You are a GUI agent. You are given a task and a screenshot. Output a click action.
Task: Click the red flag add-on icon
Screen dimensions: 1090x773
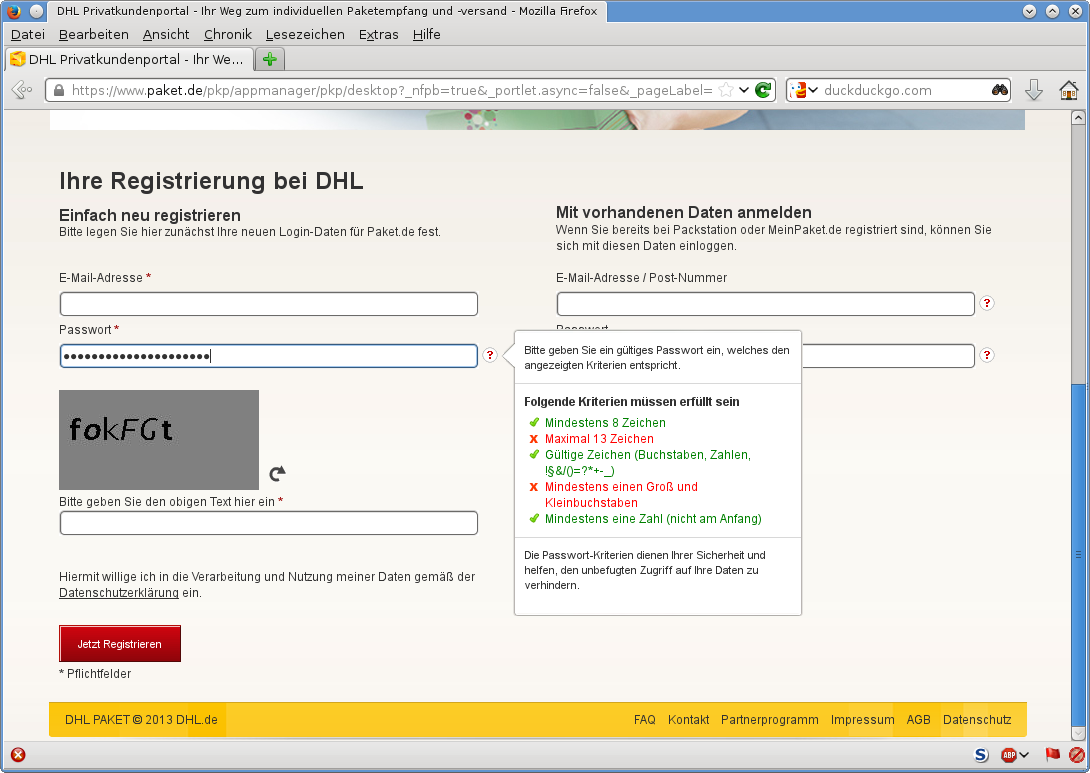[1052, 754]
